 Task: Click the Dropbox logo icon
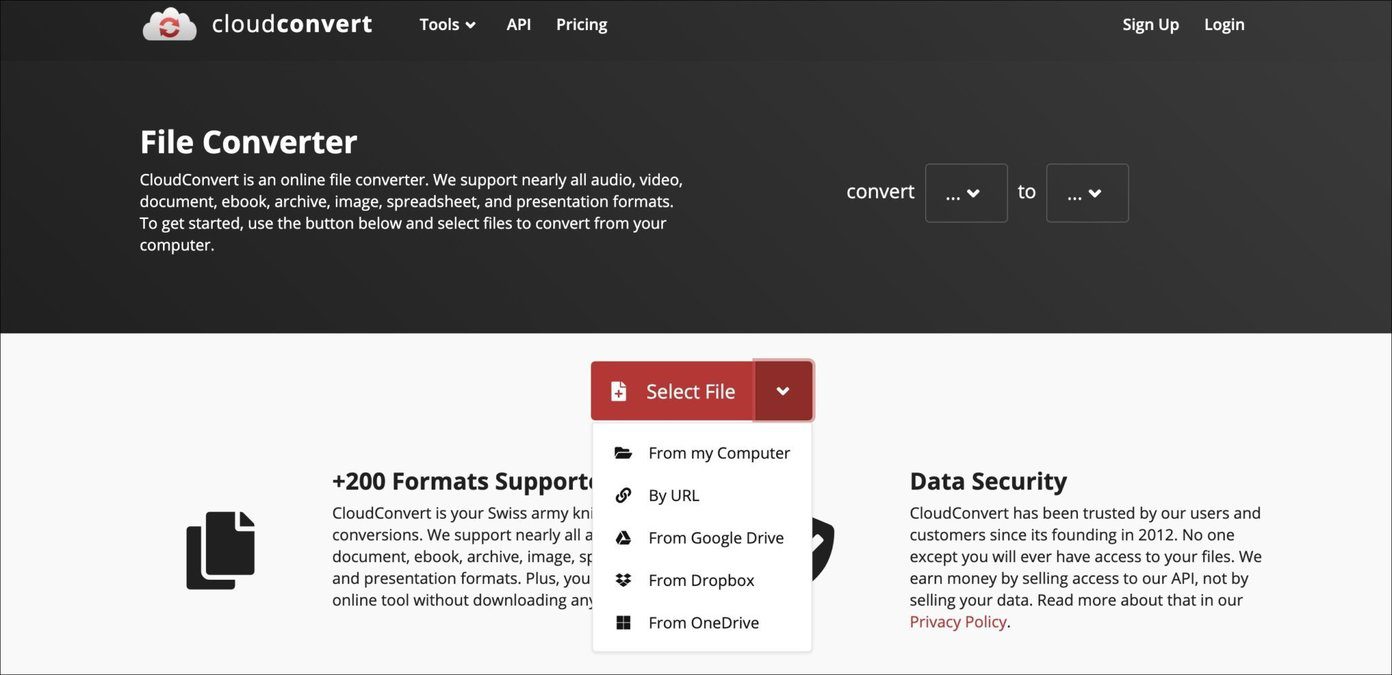(623, 580)
